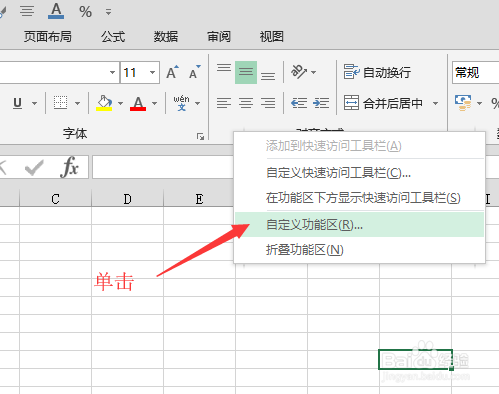The width and height of the screenshot is (499, 394).
Task: Toggle 自动换行 wrap text
Action: pyautogui.click(x=377, y=72)
